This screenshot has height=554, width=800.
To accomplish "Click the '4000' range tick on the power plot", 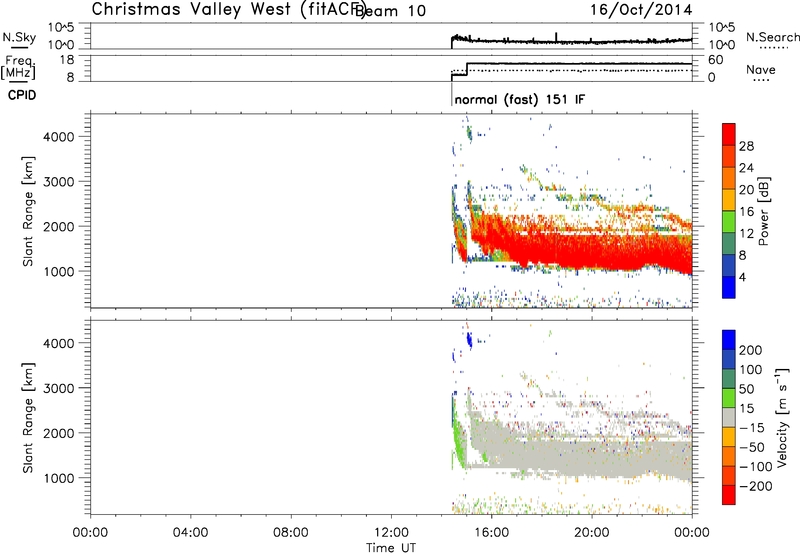I will (59, 137).
